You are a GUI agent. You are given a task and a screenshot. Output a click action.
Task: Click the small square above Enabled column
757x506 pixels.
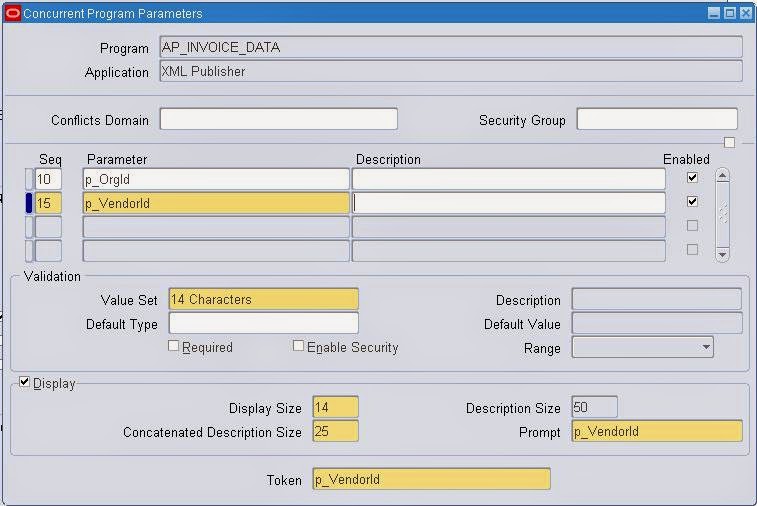click(x=729, y=142)
